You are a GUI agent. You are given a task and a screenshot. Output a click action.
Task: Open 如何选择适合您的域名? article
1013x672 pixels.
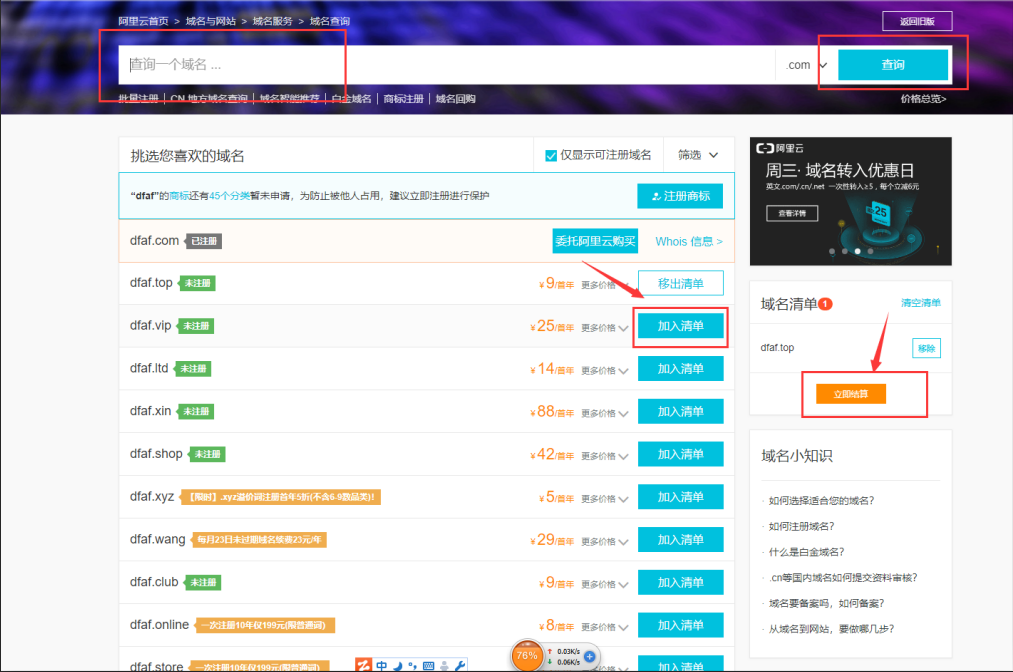point(821,500)
